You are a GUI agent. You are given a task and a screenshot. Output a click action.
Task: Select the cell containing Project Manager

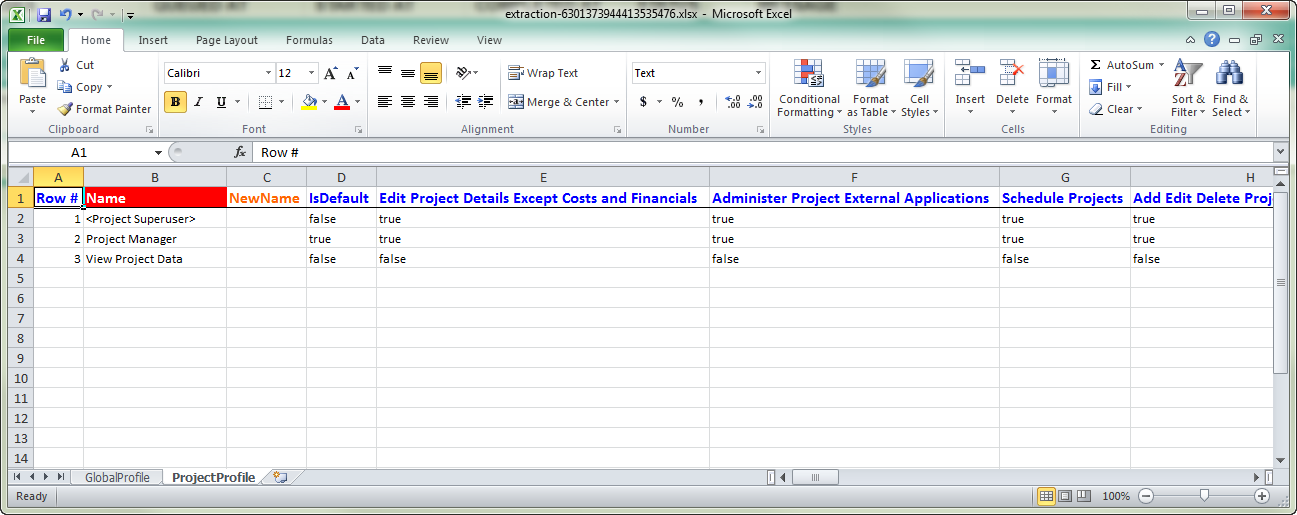[154, 239]
